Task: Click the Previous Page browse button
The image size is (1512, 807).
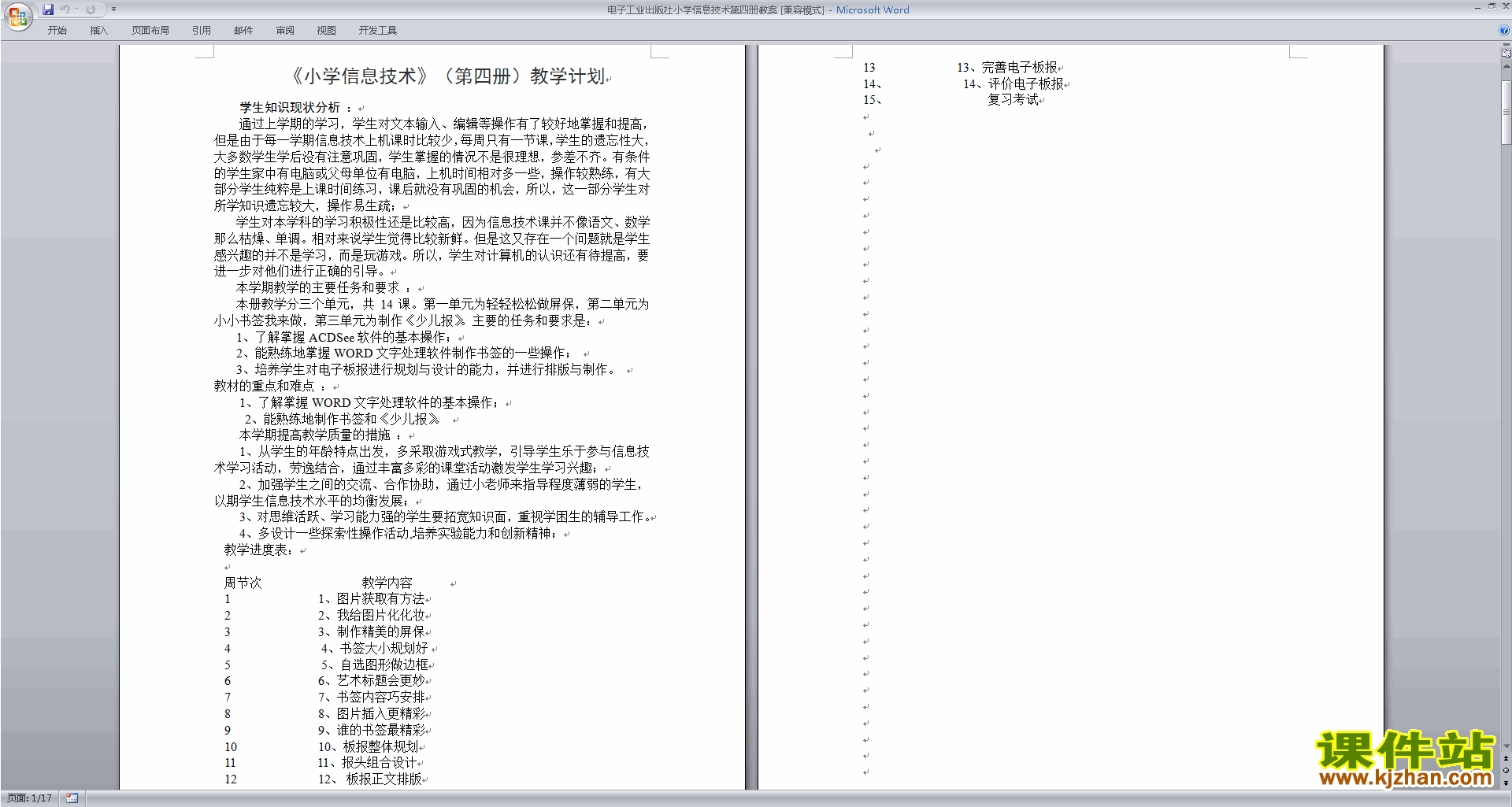Action: (x=1506, y=758)
